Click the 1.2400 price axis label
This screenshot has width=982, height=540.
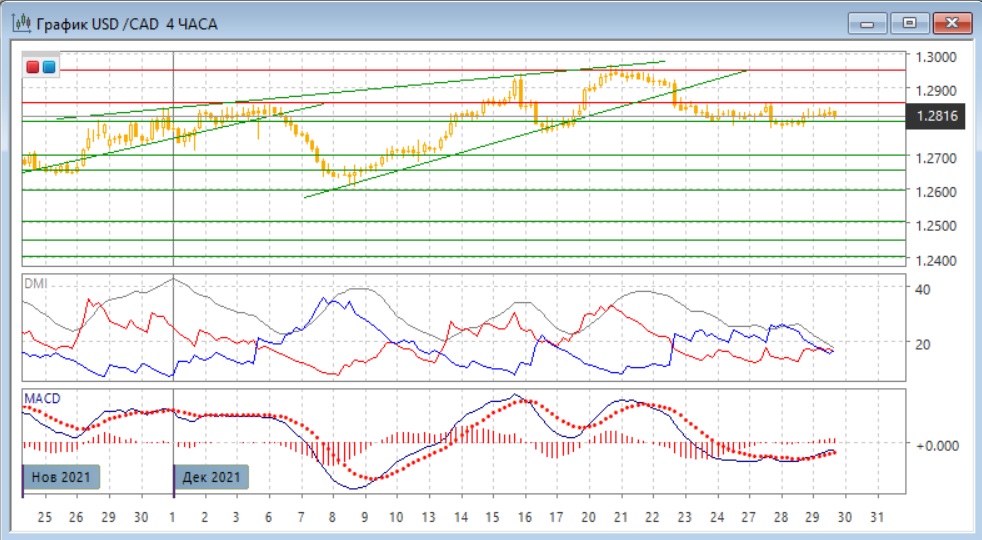pyautogui.click(x=938, y=260)
